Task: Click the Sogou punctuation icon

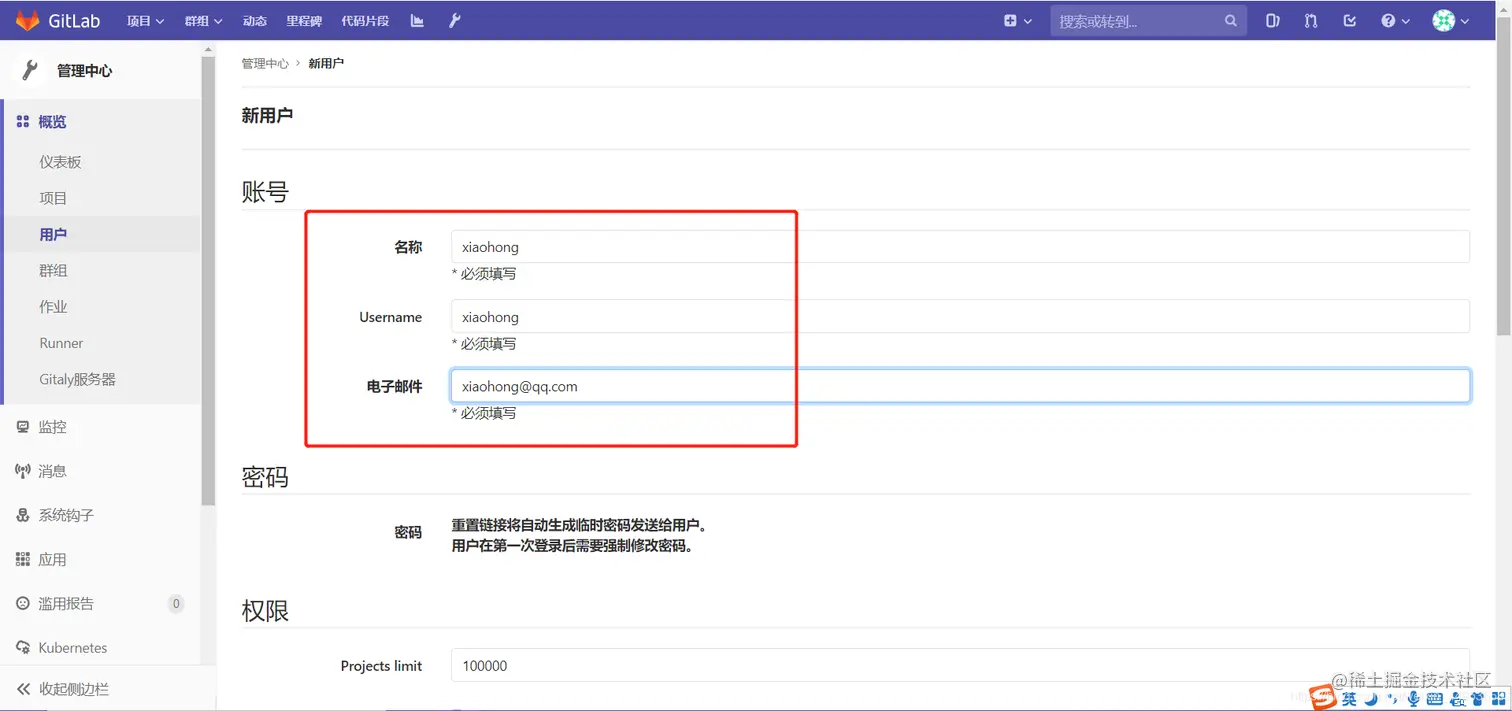Action: tap(1392, 699)
